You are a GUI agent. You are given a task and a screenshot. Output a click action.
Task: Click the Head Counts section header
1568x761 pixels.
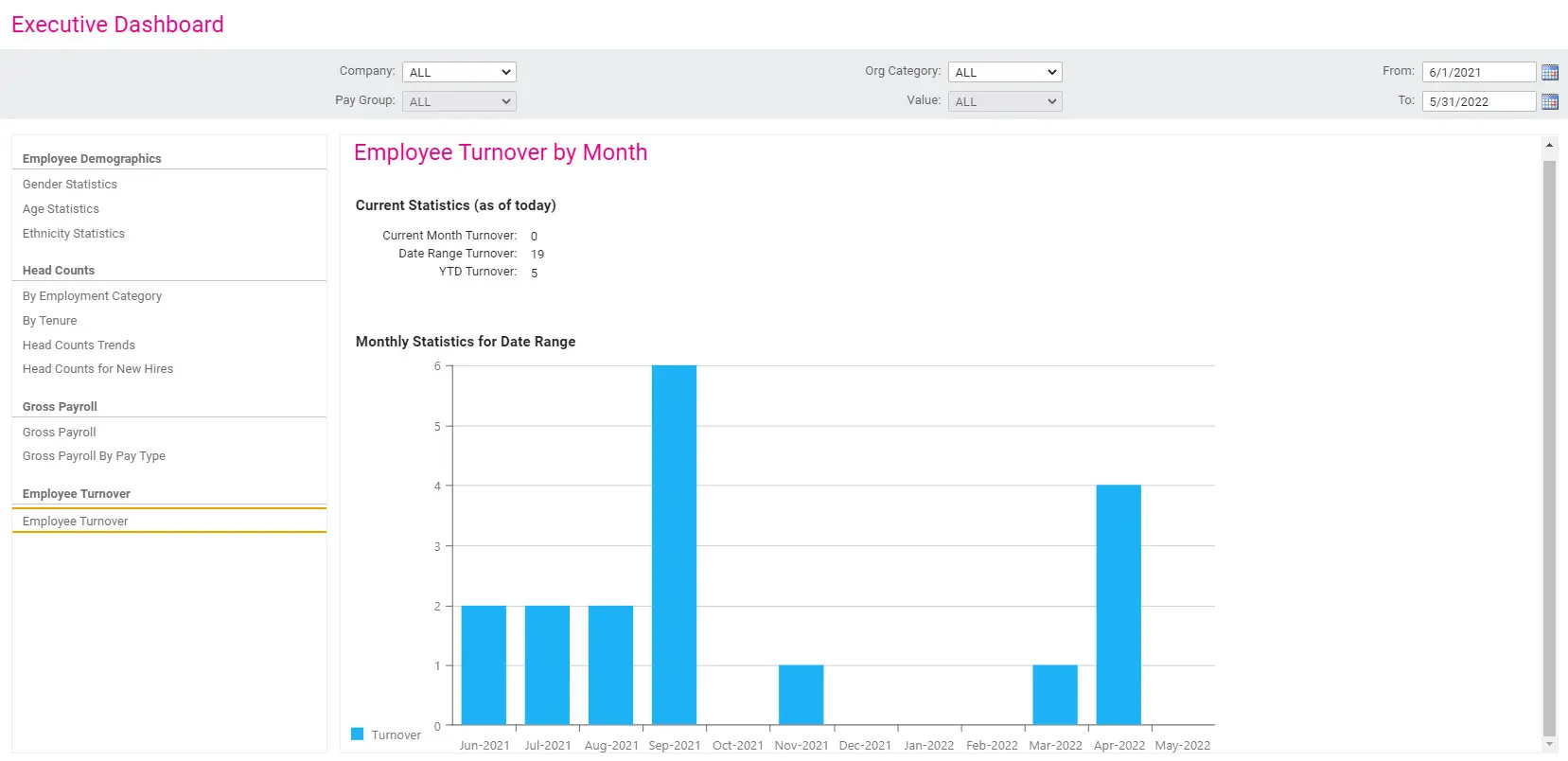coord(59,271)
